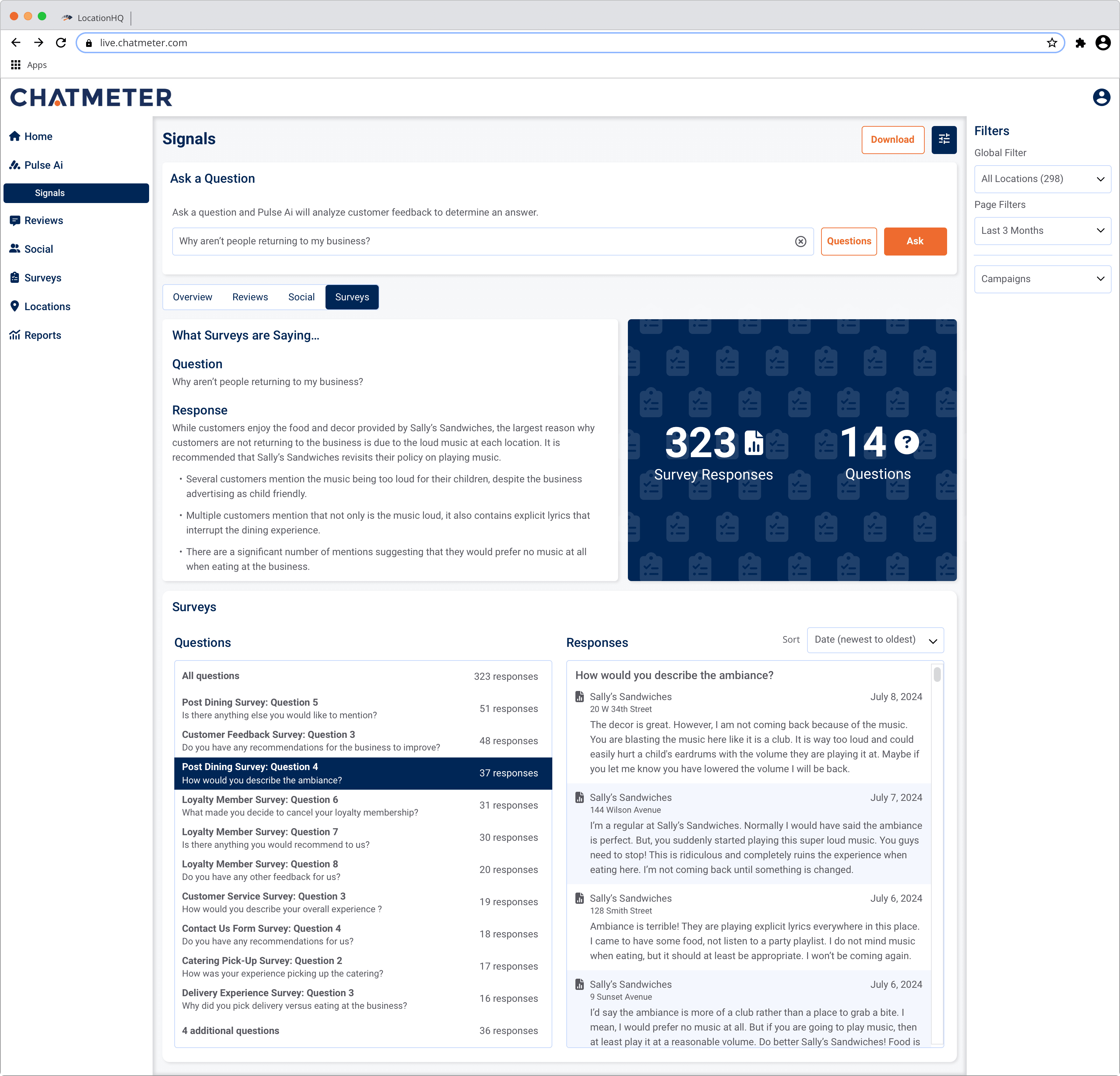Select Loyalty Member Survey: Question 6 row
Screen dimensions: 1120x1076
click(362, 805)
